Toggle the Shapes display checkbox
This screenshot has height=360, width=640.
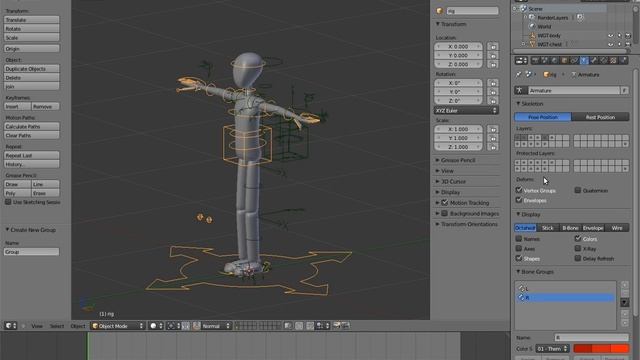[519, 258]
